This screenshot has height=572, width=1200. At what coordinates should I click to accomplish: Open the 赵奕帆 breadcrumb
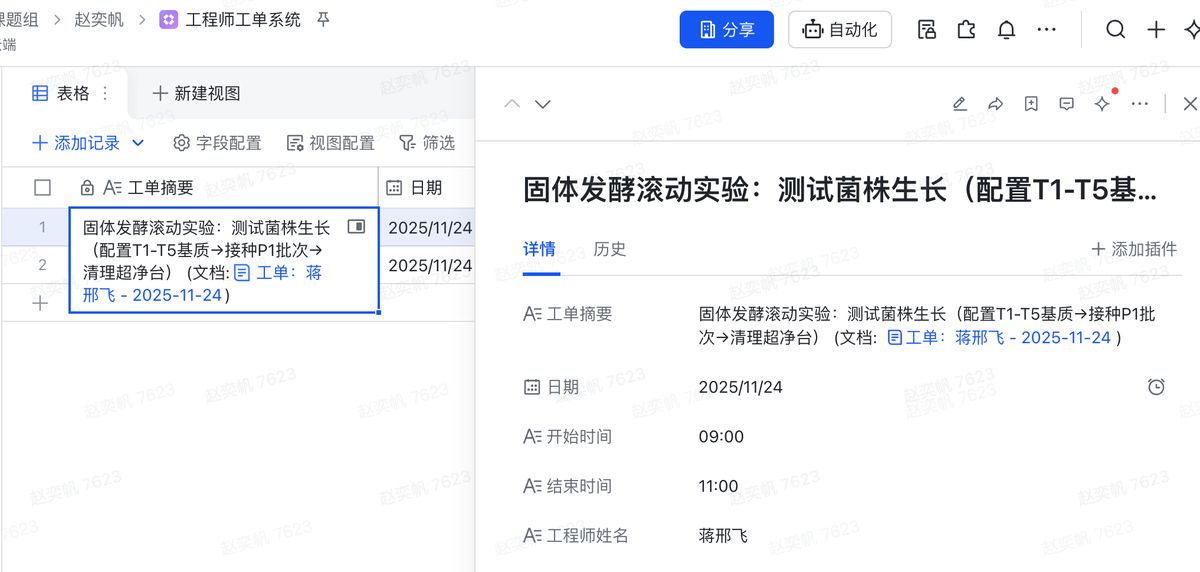tap(99, 20)
